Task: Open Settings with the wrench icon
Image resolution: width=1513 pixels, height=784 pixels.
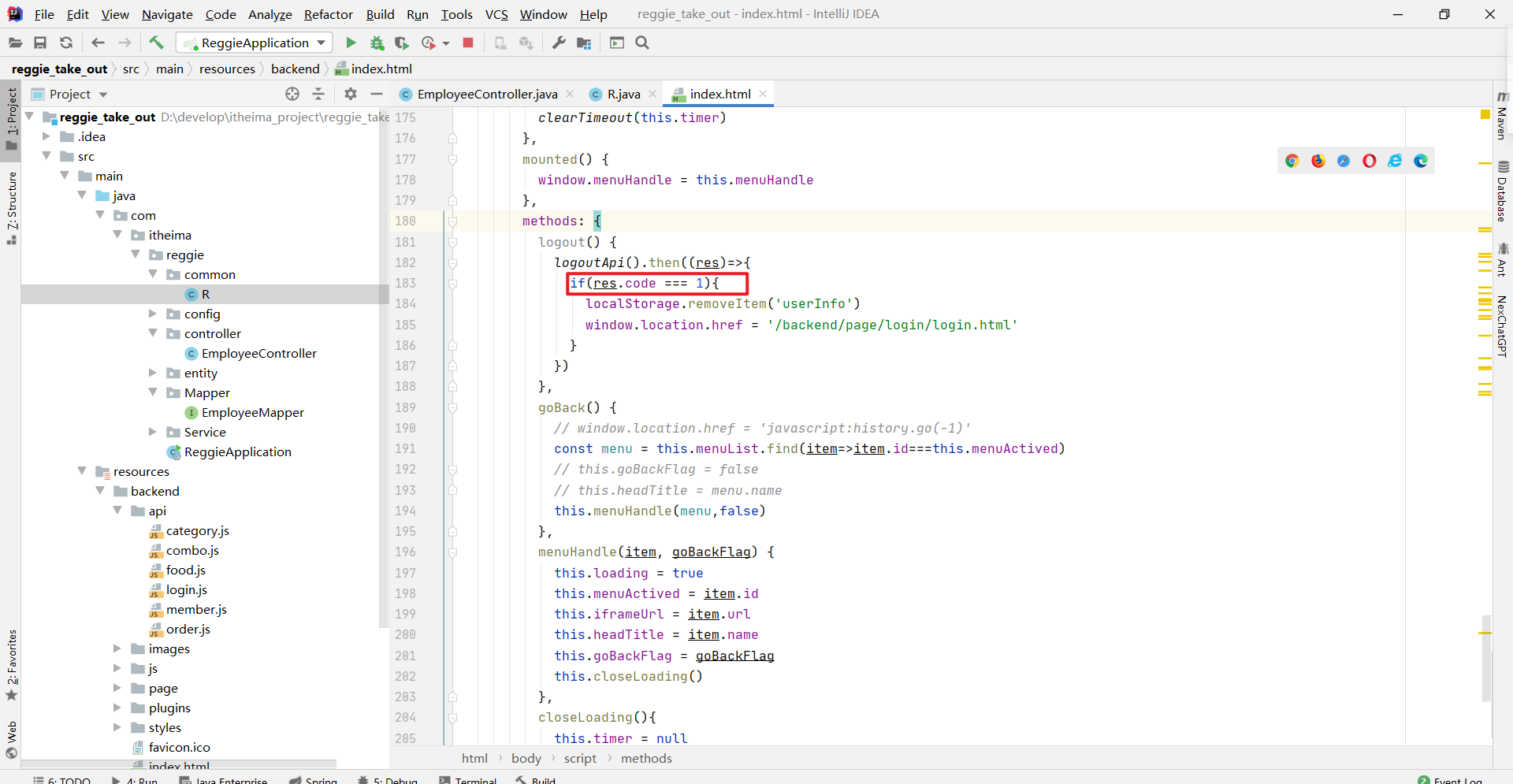Action: pos(559,43)
